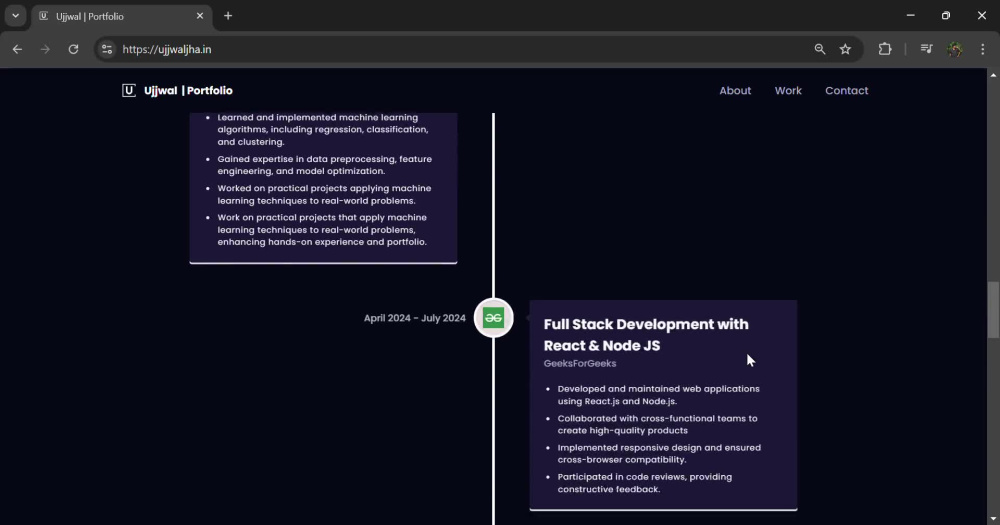1000x525 pixels.
Task: Click the browser back arrow
Action: [17, 49]
